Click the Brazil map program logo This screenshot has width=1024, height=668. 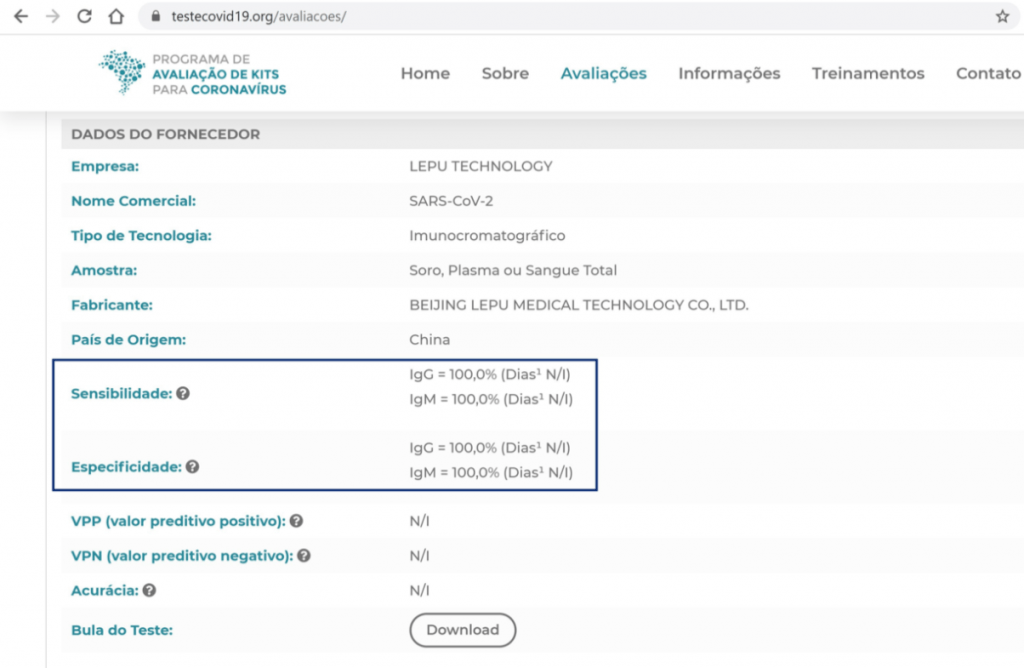122,72
